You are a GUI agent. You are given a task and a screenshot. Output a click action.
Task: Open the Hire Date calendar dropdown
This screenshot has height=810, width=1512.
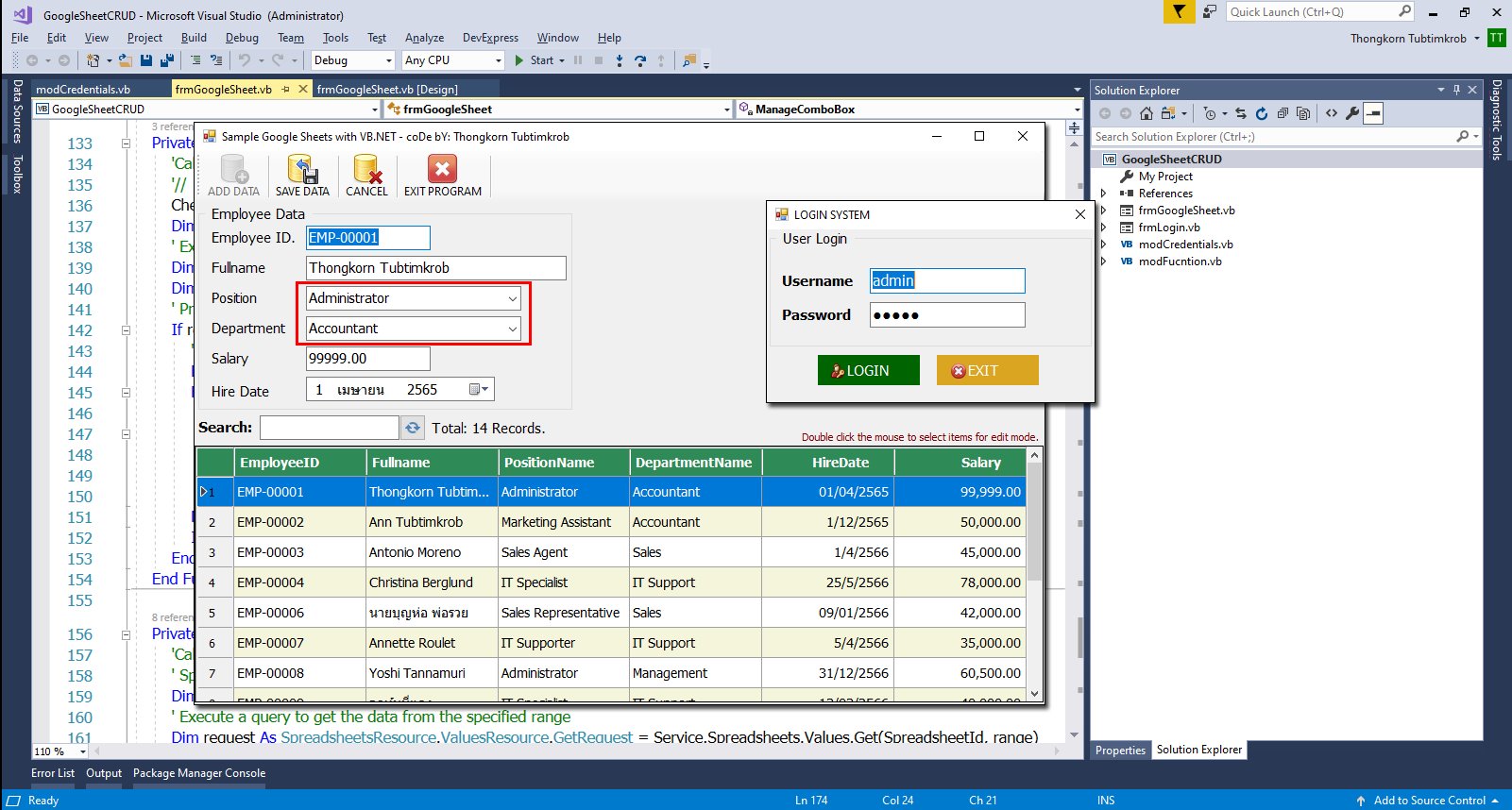480,389
